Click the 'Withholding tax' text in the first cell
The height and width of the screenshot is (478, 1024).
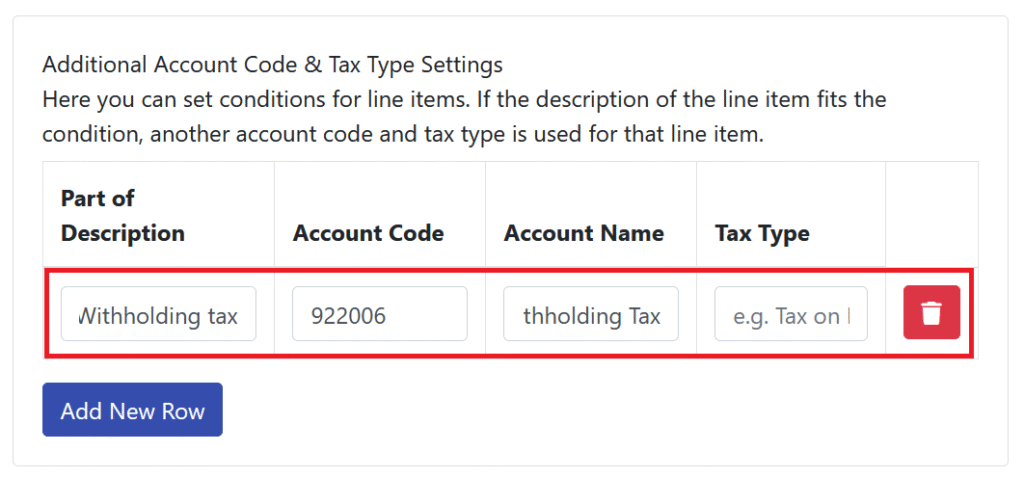coord(159,317)
